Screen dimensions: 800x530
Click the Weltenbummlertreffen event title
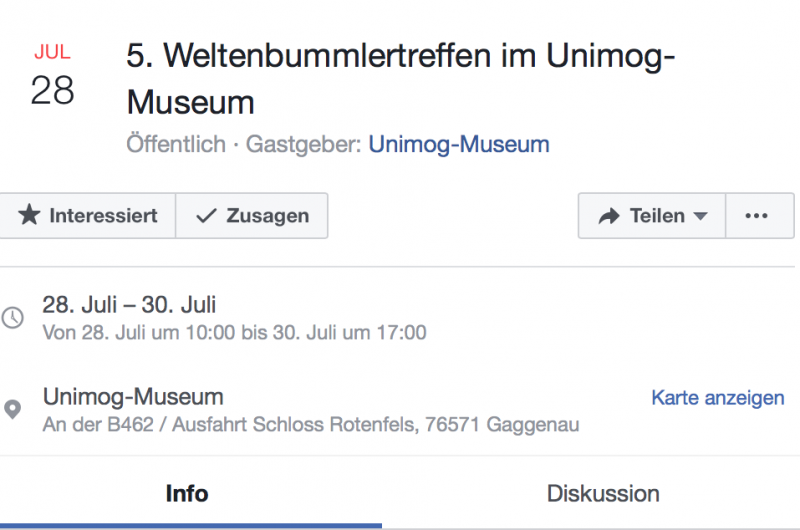pyautogui.click(x=400, y=78)
